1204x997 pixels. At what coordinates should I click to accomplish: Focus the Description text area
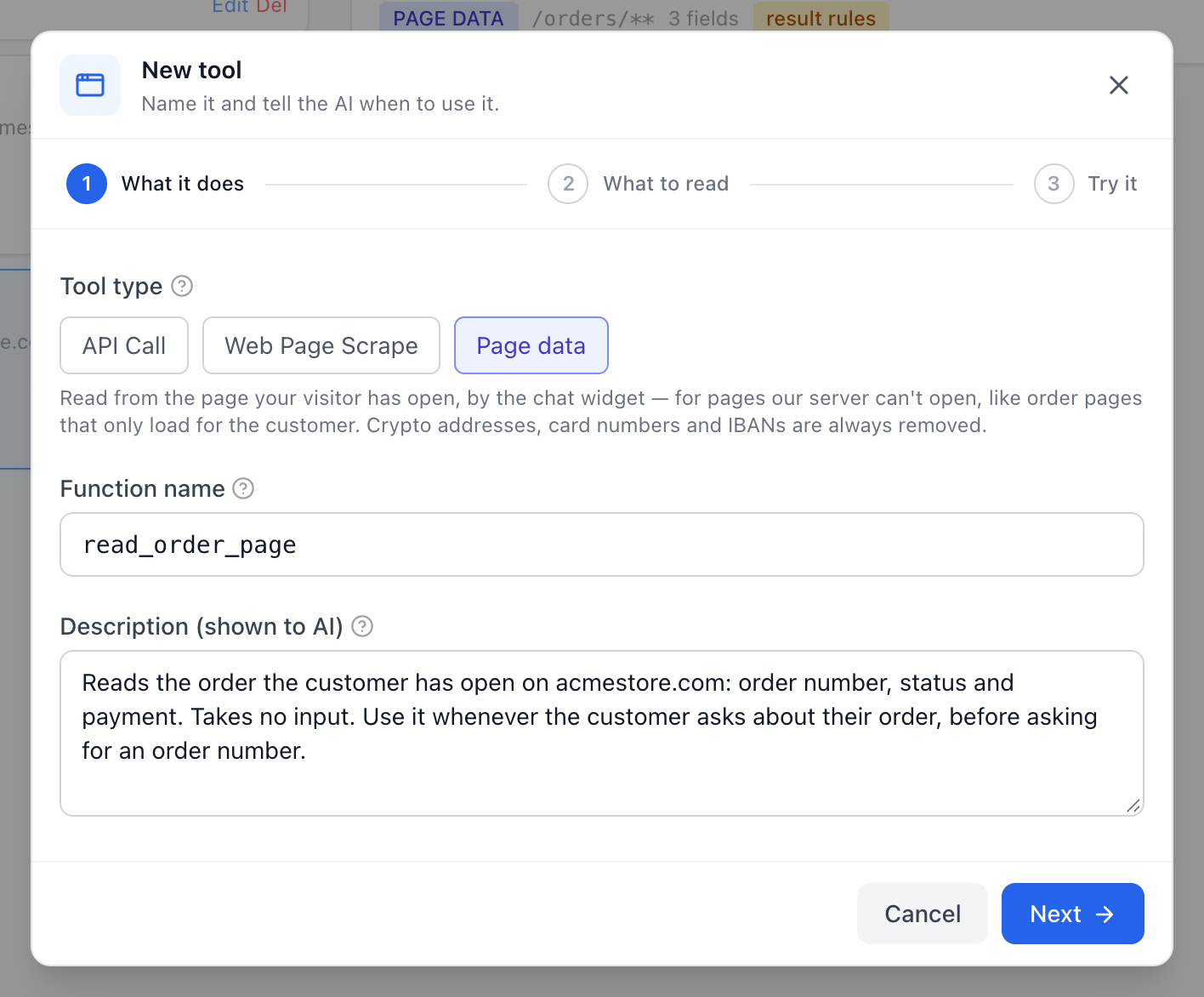coord(602,733)
